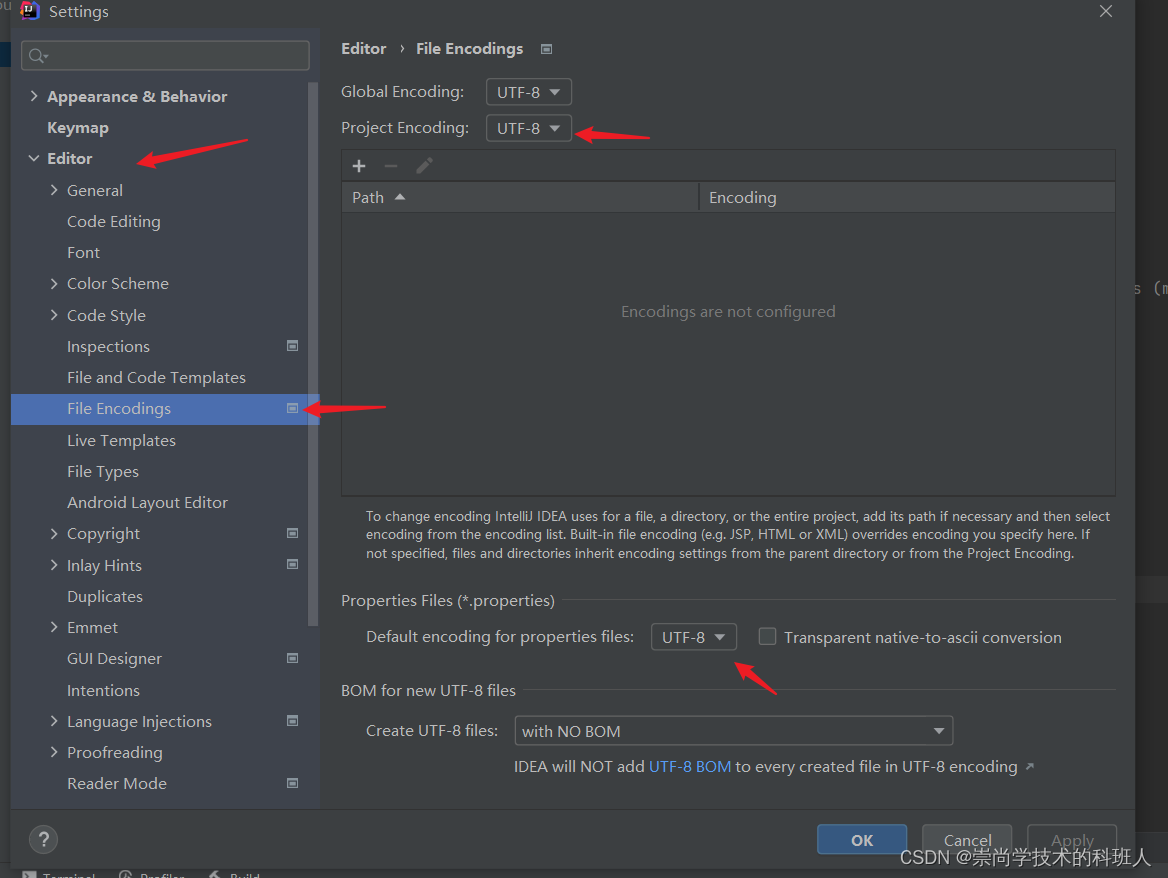This screenshot has height=878, width=1168.
Task: Click the project icon beside Reader Mode
Action: coord(293,783)
